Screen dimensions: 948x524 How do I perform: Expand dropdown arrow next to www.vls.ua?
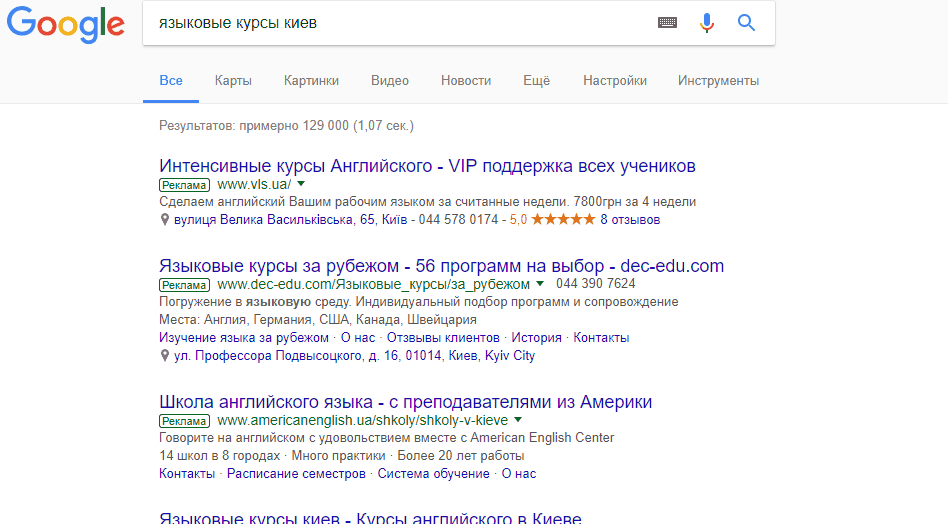pos(301,184)
